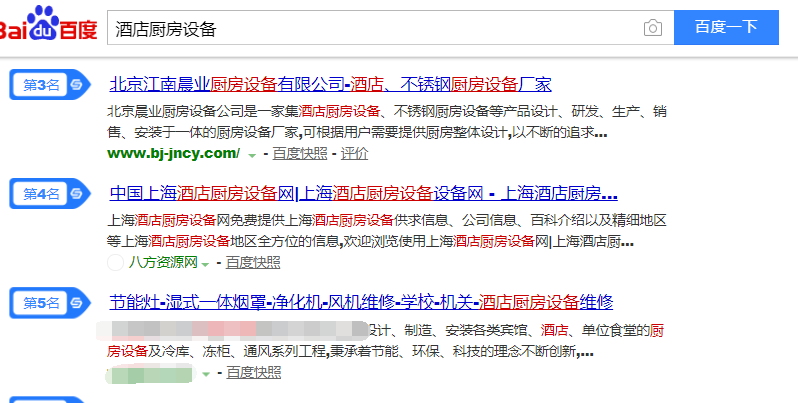Open 中国上海酒店厨房设备网 result title
Image resolution: width=798 pixels, height=403 pixels.
coord(363,193)
